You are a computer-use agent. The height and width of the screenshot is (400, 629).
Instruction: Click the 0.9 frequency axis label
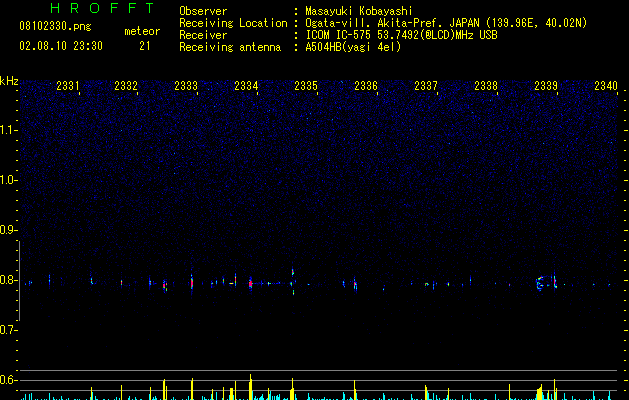8,230
